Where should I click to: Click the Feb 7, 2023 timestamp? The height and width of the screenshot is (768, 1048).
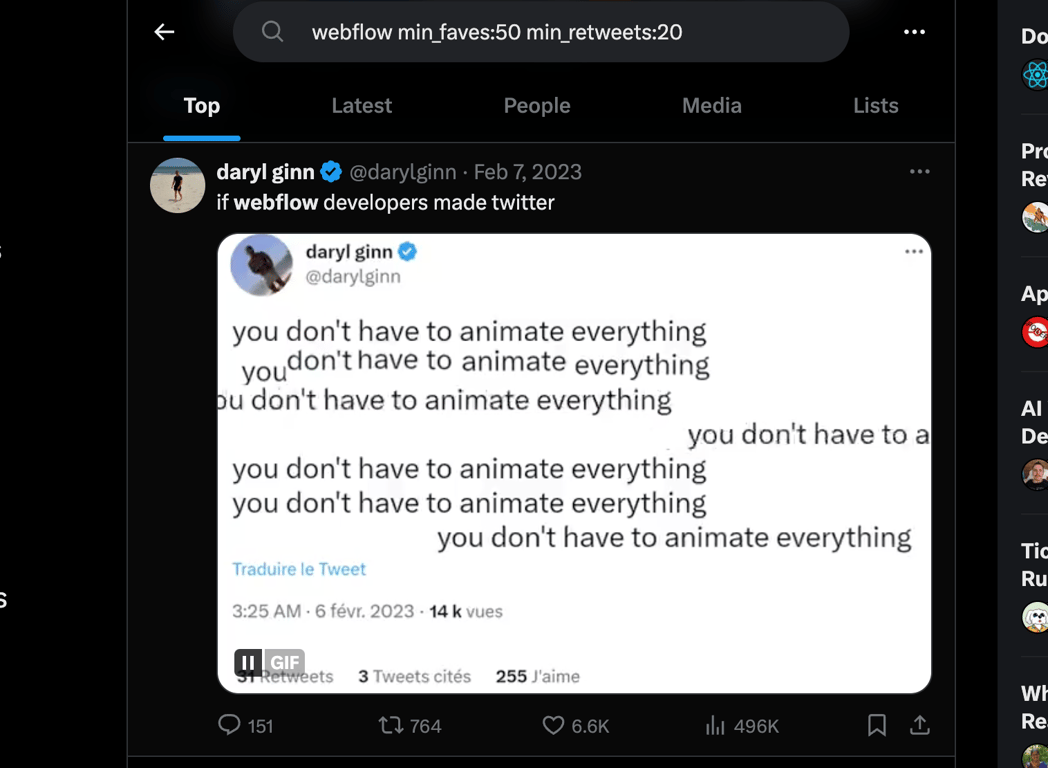528,172
